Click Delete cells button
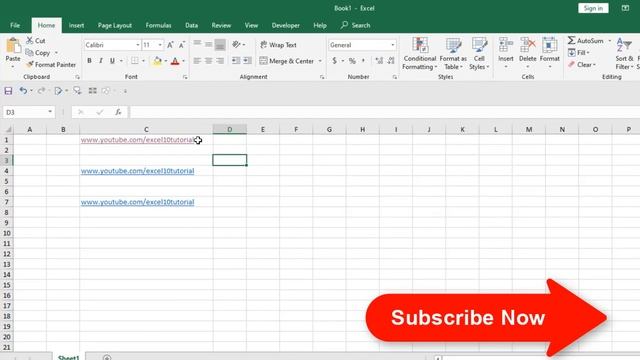 tap(527, 52)
